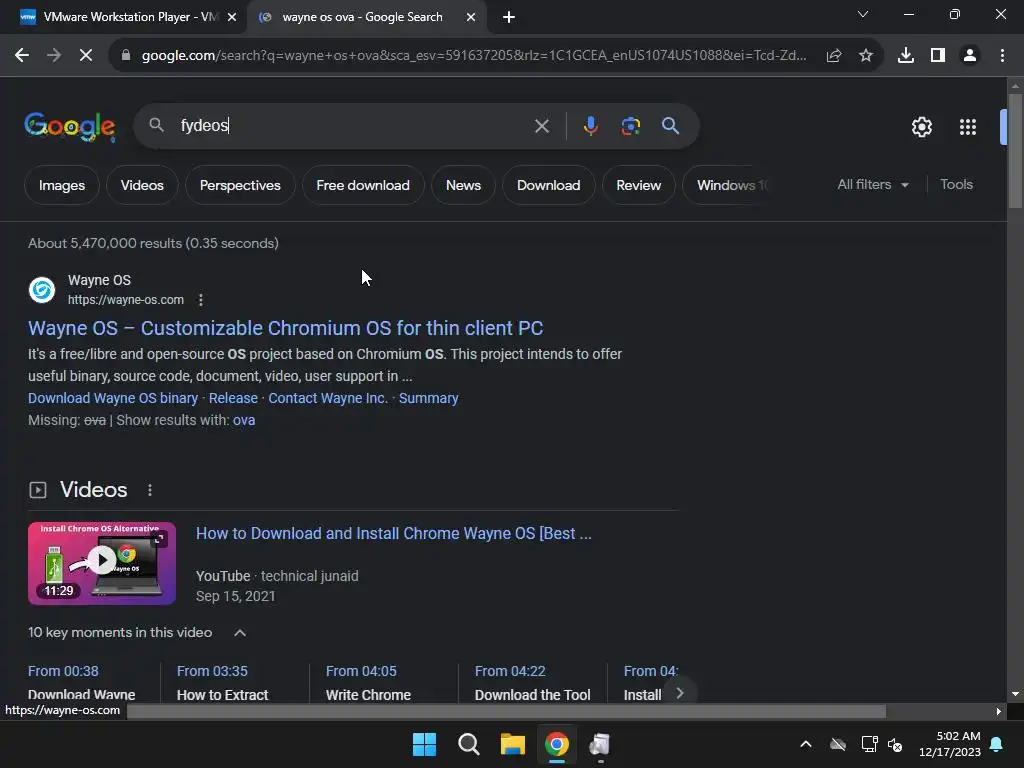Open the share this page icon
1024x768 pixels.
coord(834,56)
